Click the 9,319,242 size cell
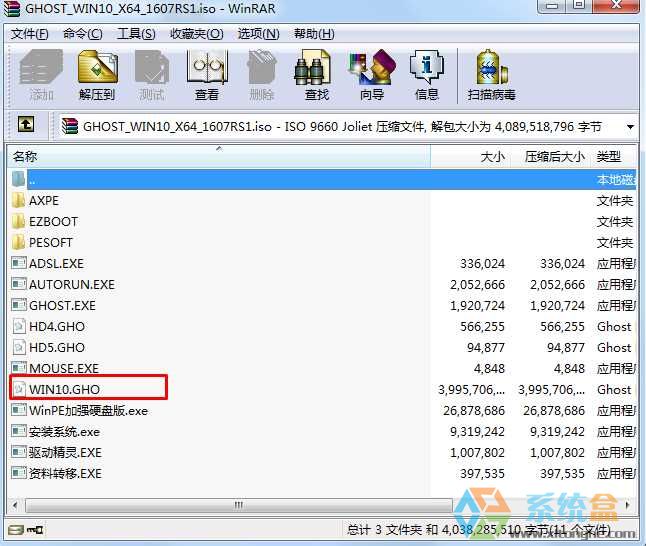The height and width of the screenshot is (546, 646). pos(477,431)
